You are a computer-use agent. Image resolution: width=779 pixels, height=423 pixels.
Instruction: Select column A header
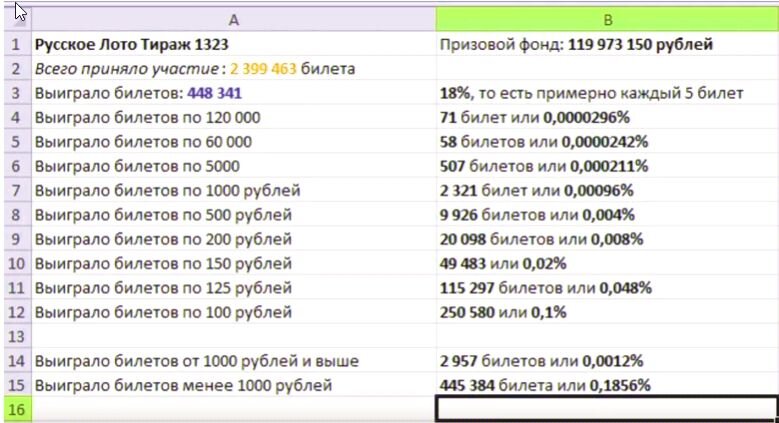point(234,20)
